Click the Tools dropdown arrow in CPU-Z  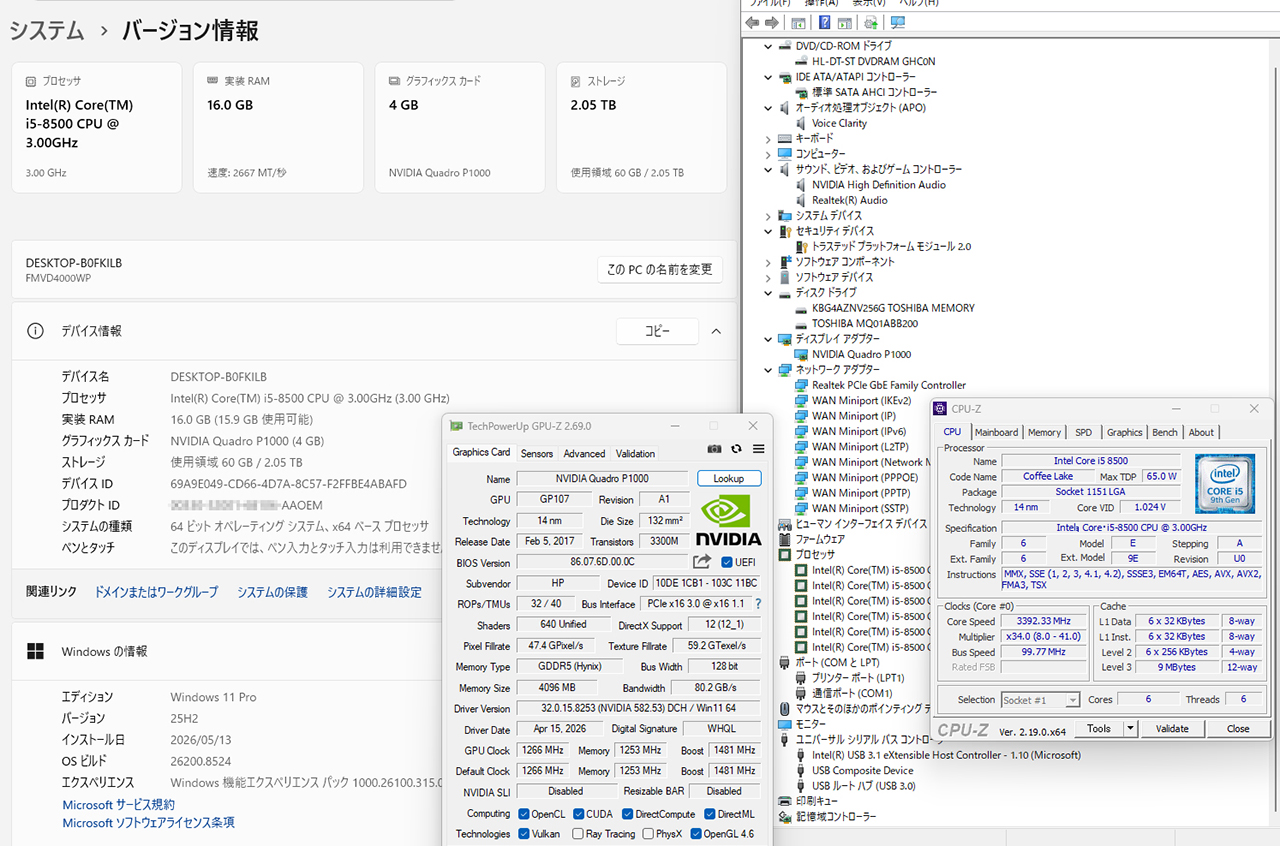tap(1130, 729)
